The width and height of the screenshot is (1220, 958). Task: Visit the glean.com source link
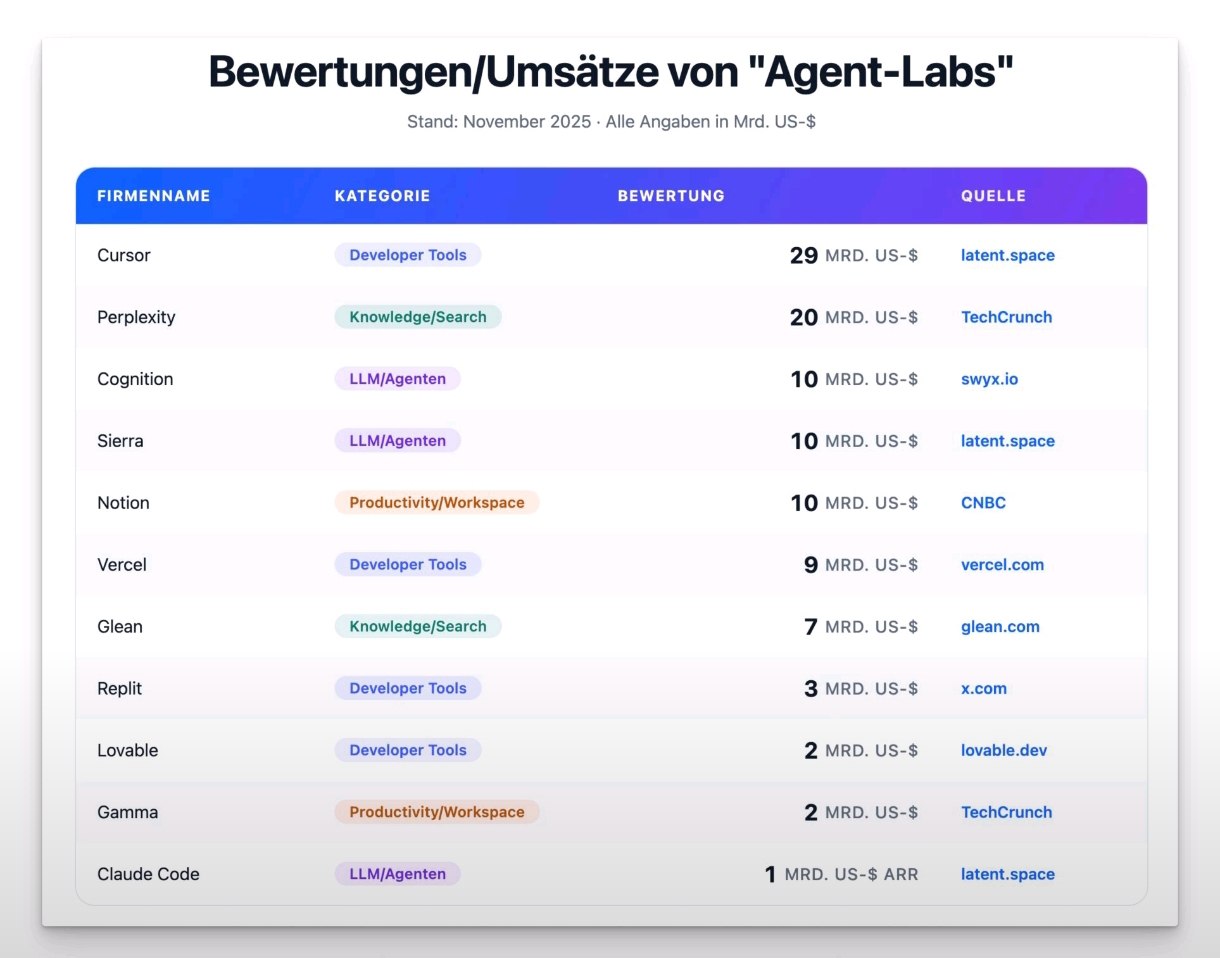1000,627
